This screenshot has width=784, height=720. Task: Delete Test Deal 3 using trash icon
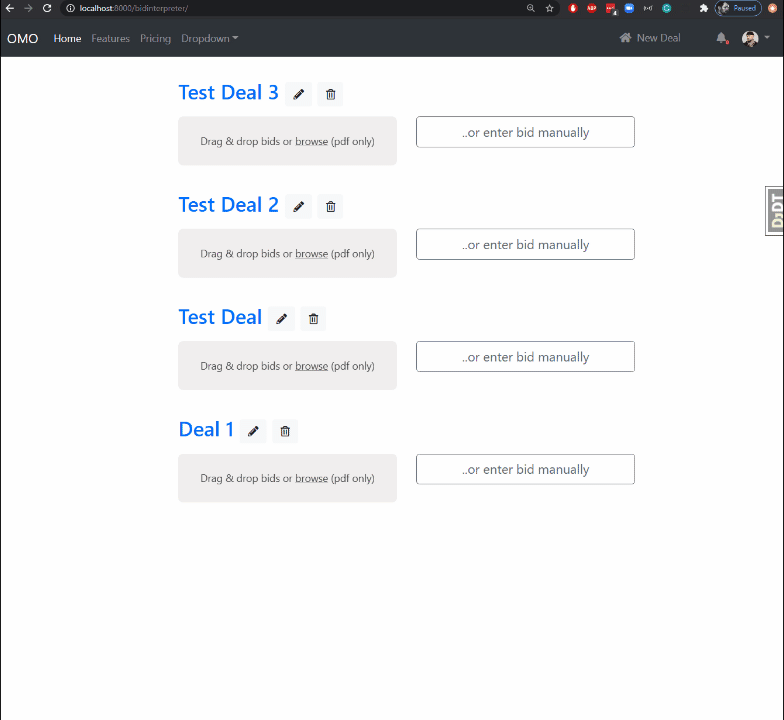click(x=330, y=94)
